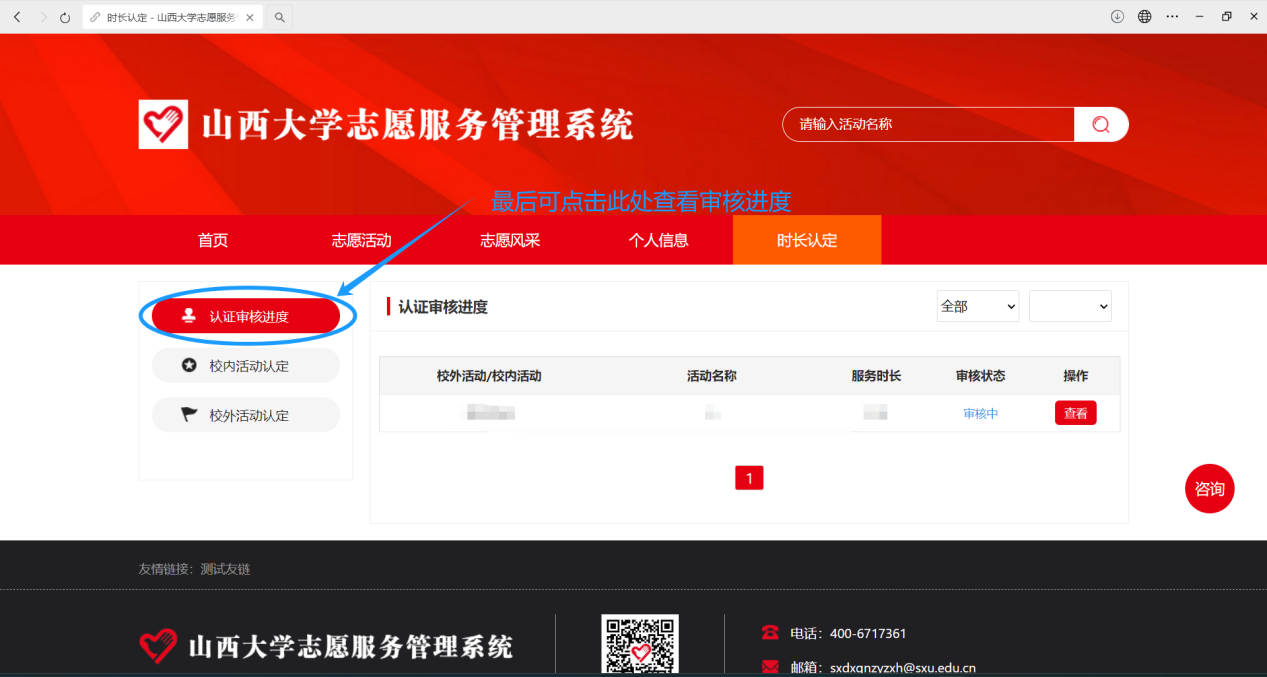Select 校内活动认定 in the sidebar
1267x677 pixels.
(246, 366)
